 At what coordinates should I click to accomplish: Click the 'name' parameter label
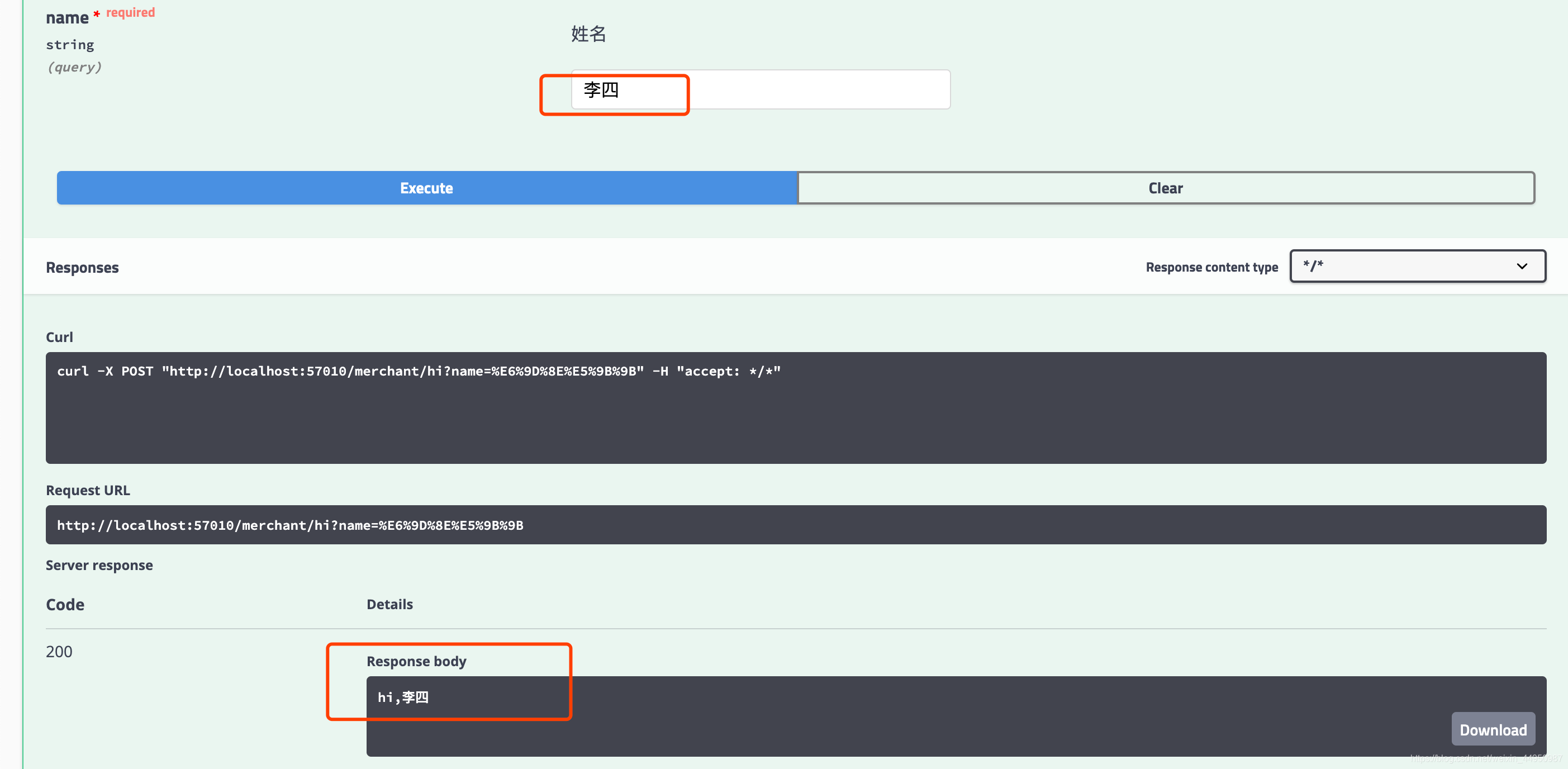click(x=67, y=18)
